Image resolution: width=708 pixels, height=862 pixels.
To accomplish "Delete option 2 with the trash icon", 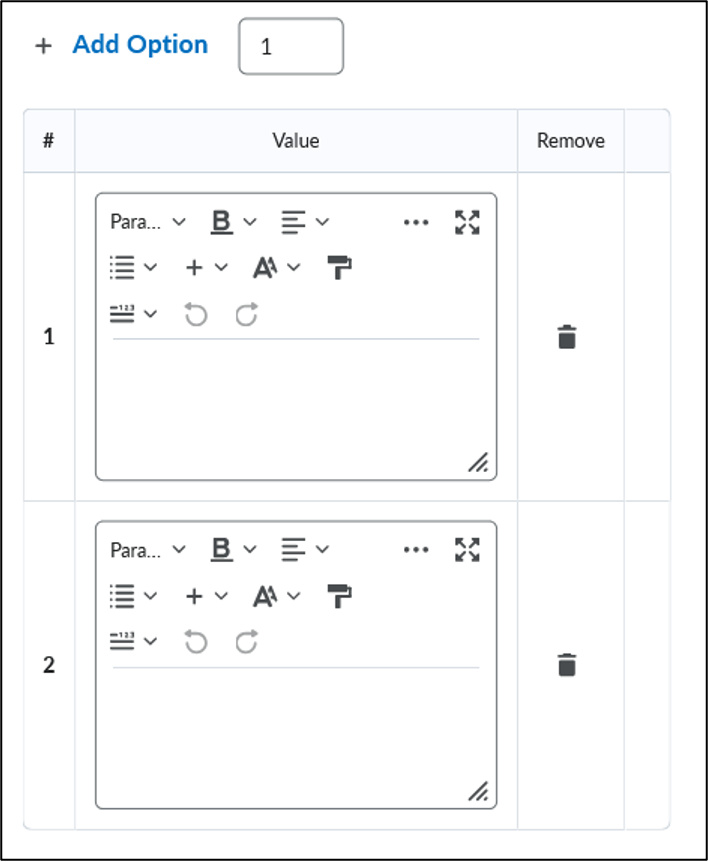I will click(567, 665).
